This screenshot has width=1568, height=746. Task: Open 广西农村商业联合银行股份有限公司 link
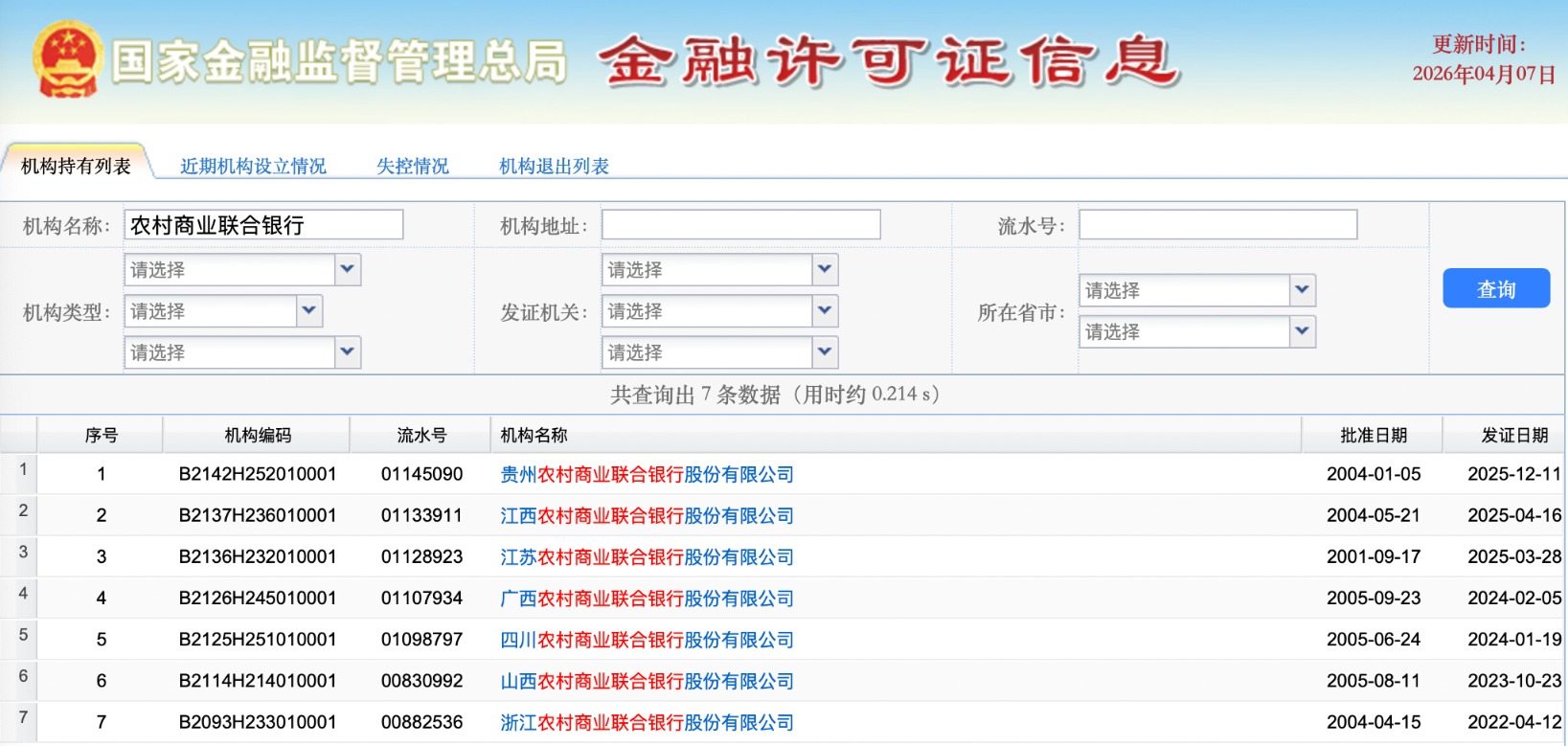point(648,598)
